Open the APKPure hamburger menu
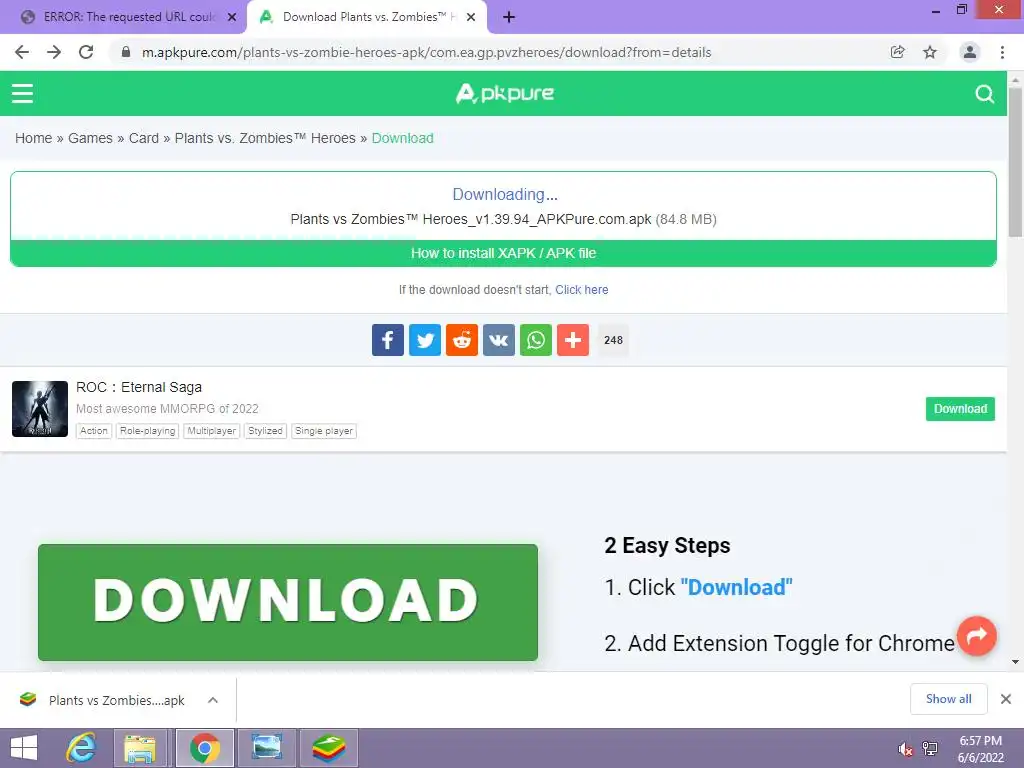Viewport: 1024px width, 768px height. (x=22, y=93)
